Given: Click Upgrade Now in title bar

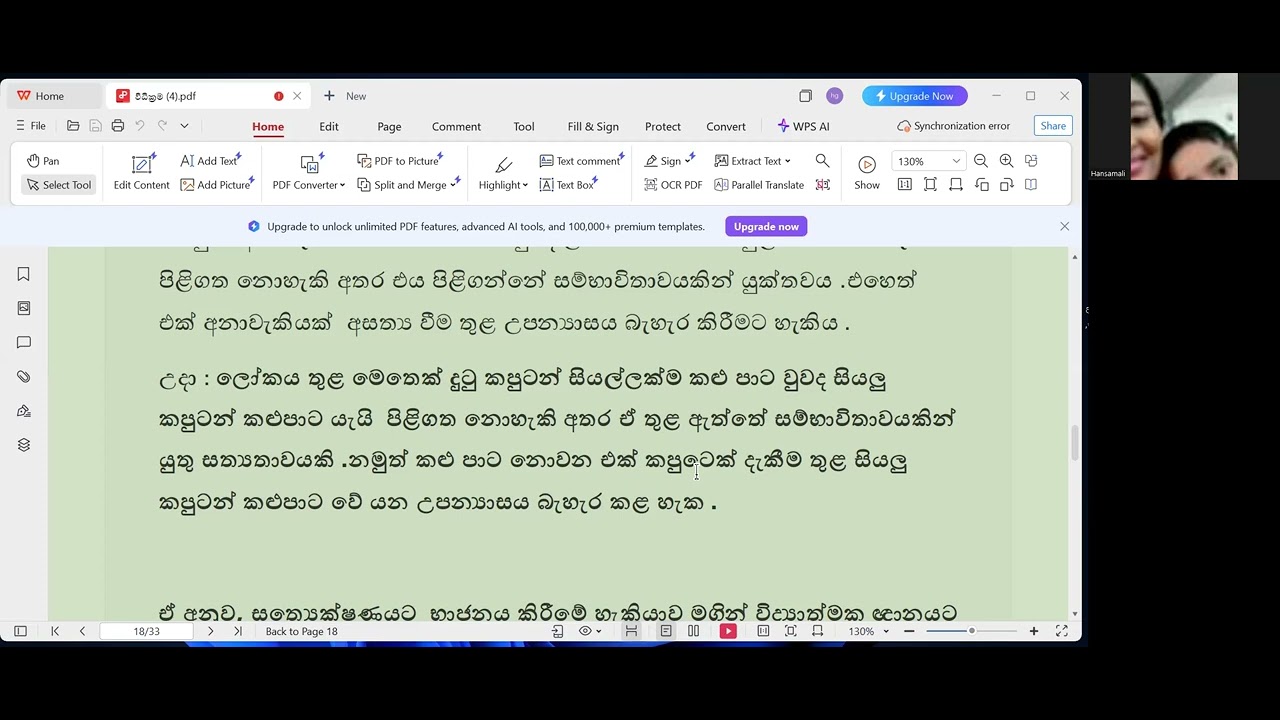Looking at the screenshot, I should point(915,96).
